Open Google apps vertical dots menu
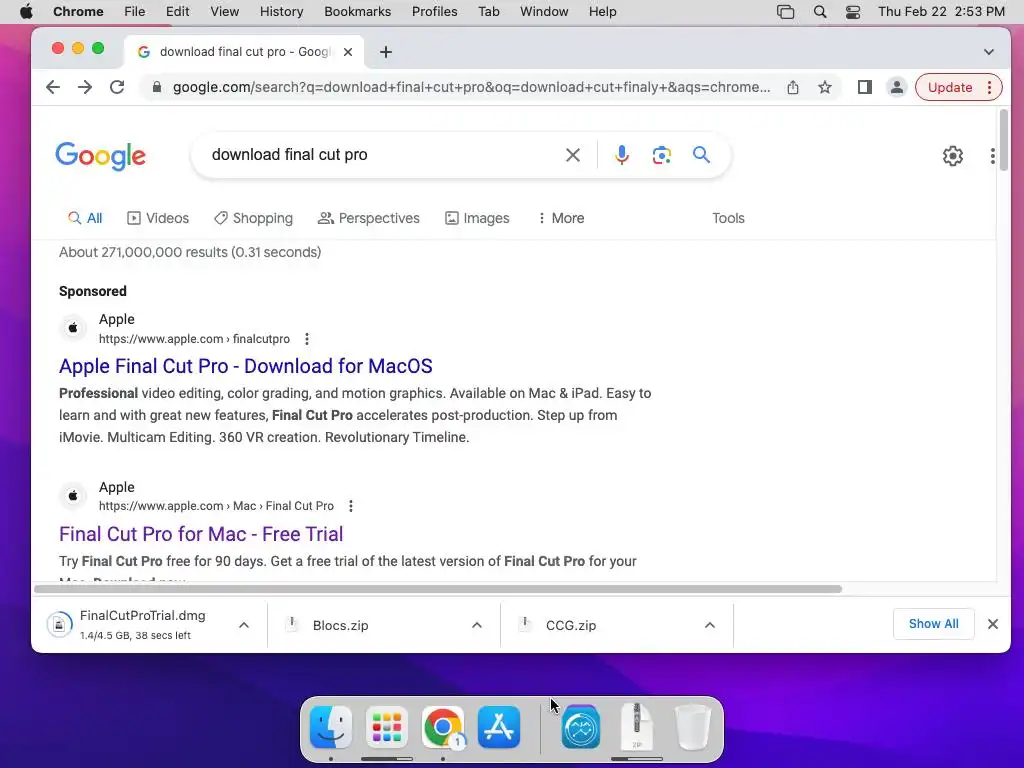The width and height of the screenshot is (1024, 768). click(993, 156)
